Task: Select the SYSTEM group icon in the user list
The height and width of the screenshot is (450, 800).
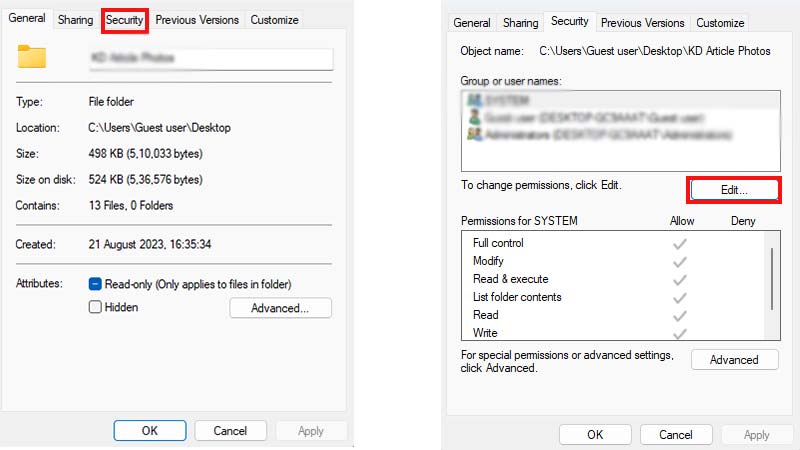Action: click(474, 100)
